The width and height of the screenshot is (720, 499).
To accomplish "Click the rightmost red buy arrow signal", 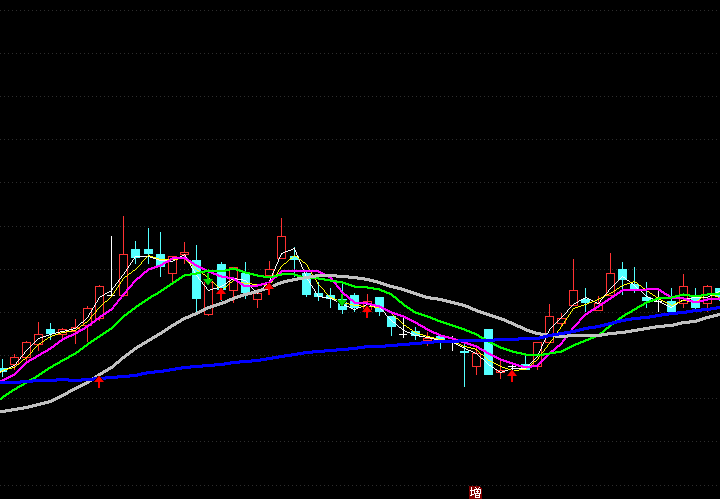I will tap(512, 376).
